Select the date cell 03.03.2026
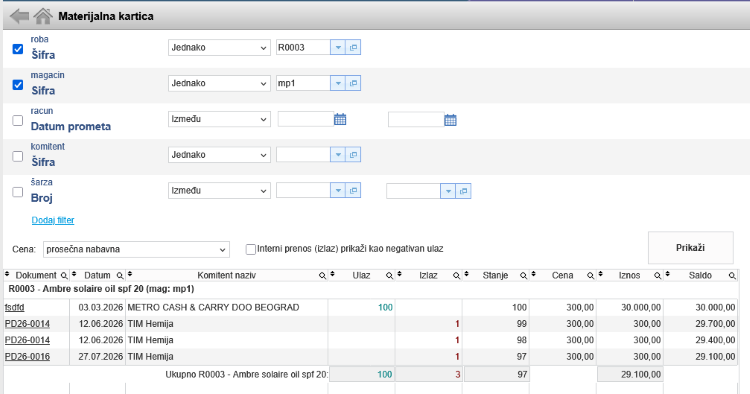 coord(98,307)
